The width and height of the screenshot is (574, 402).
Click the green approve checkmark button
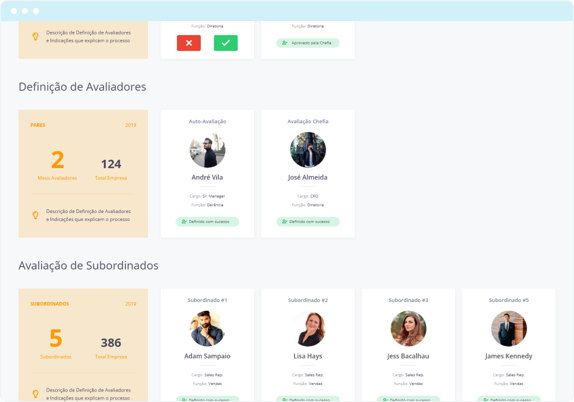click(x=226, y=43)
